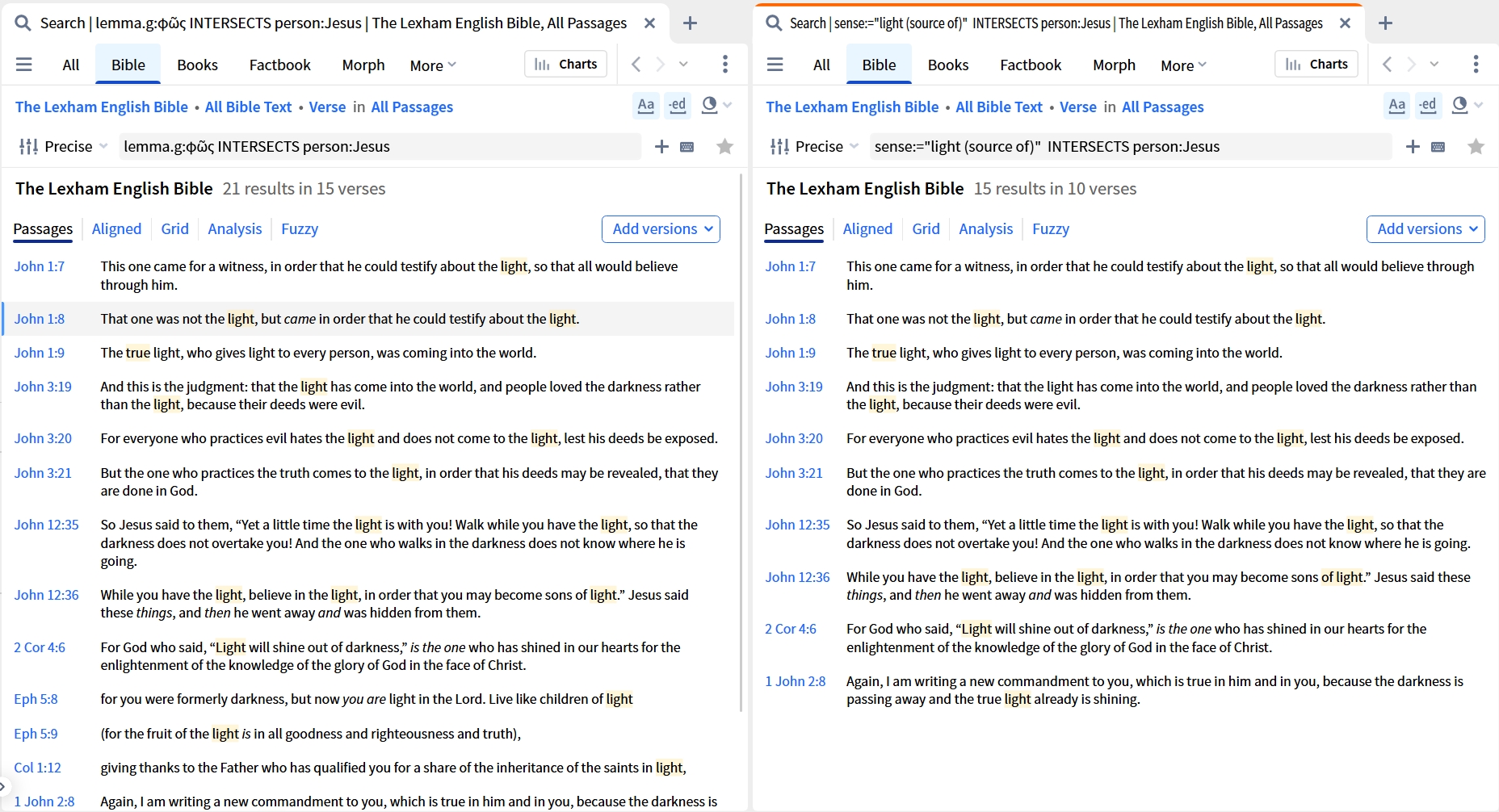
Task: Open 1 John 2:8 reference in right results
Action: point(796,681)
